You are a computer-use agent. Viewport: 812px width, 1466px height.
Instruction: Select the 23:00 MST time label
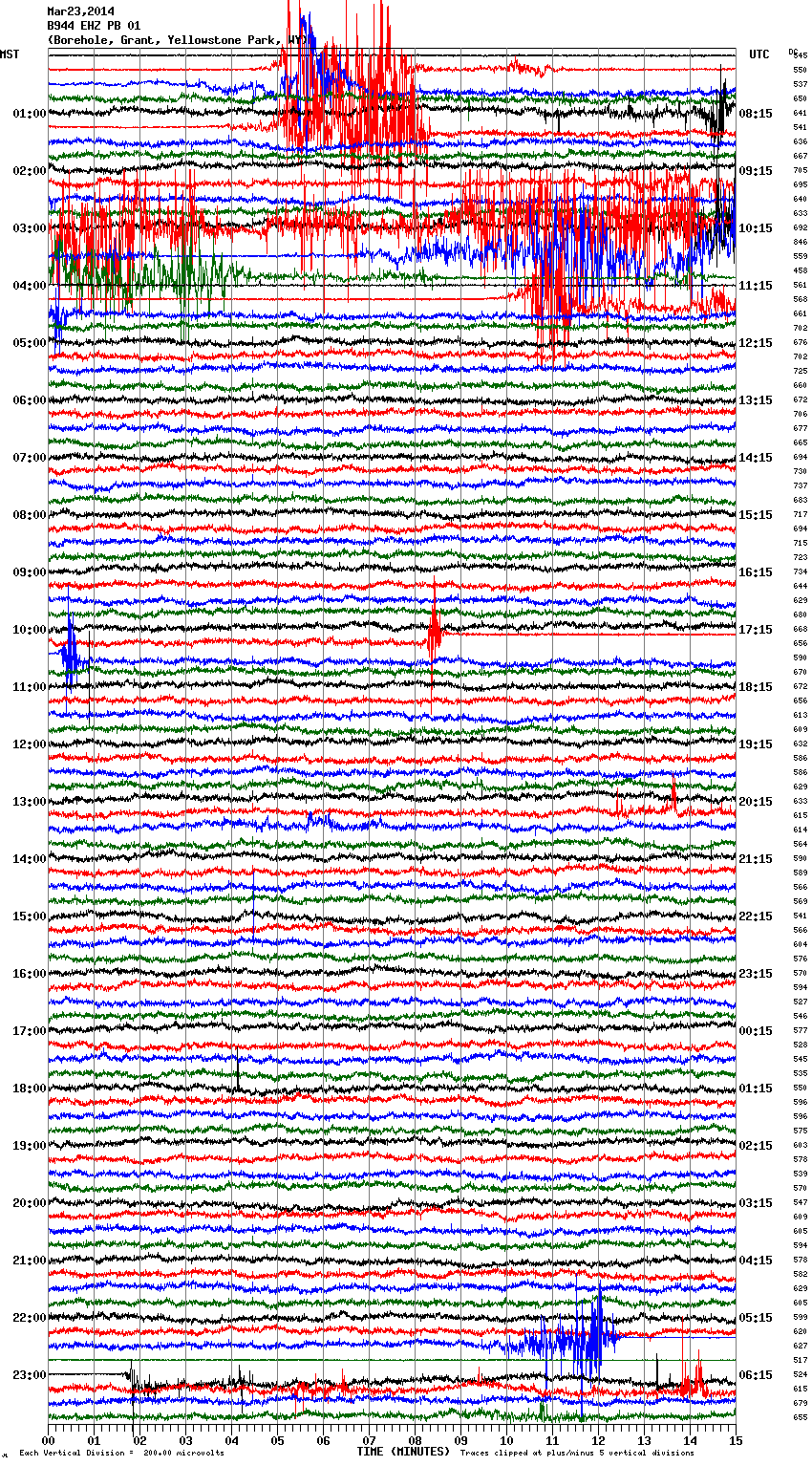point(30,1375)
